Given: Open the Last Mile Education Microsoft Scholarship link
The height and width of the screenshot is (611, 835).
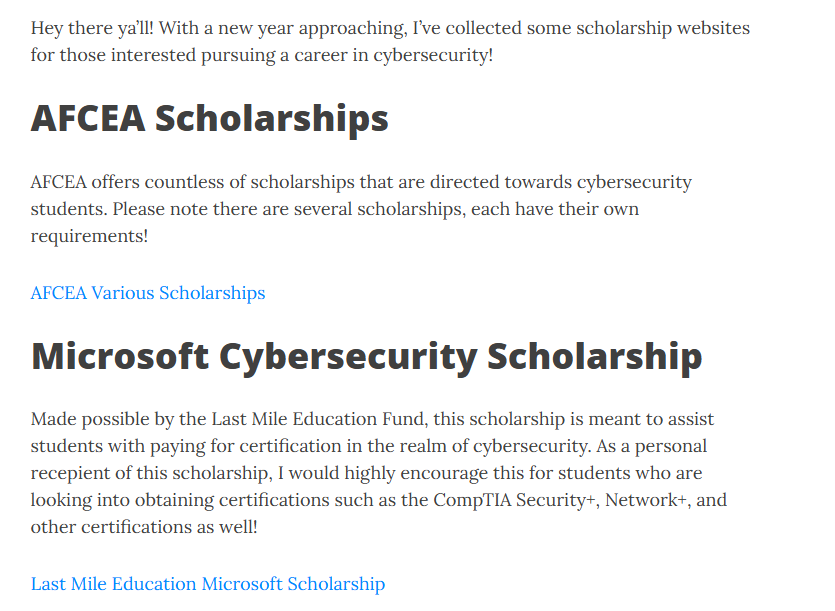Looking at the screenshot, I should click(x=207, y=584).
